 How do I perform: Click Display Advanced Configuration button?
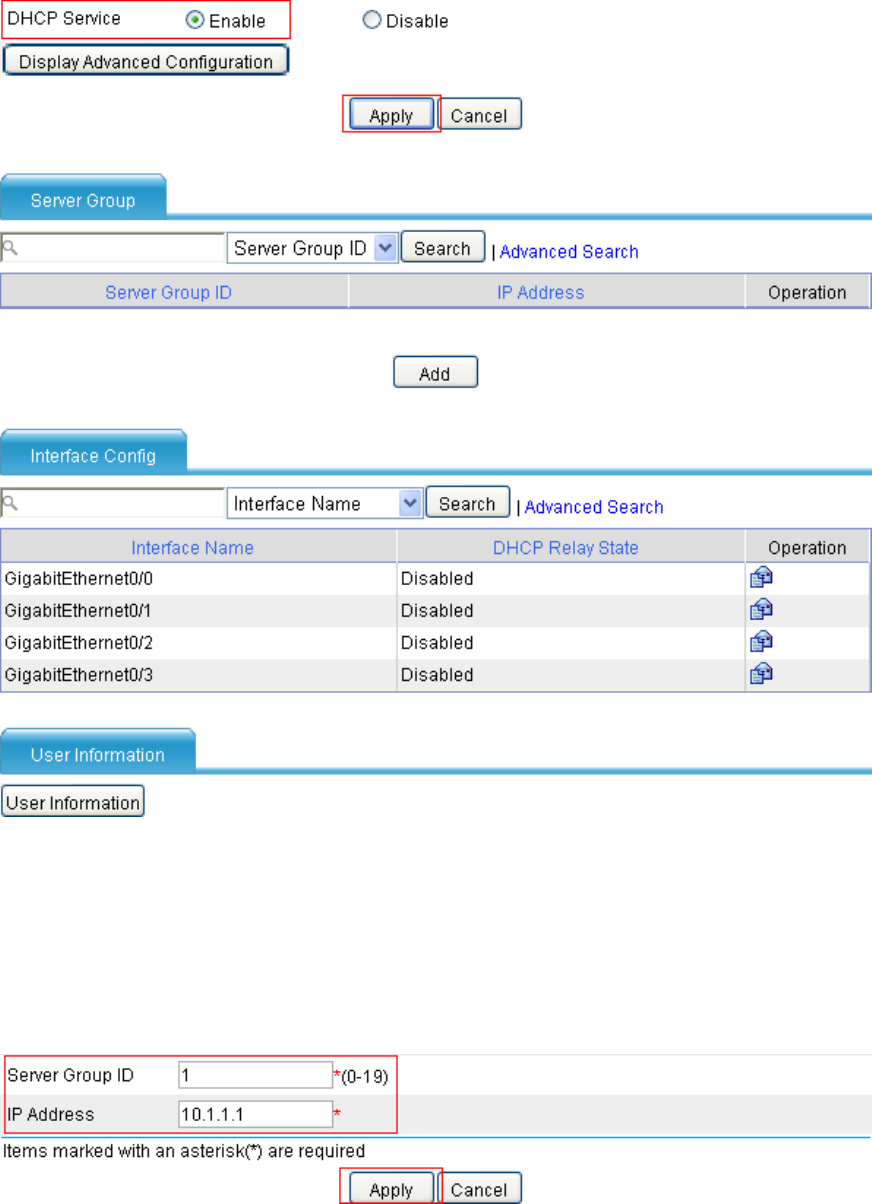pos(146,61)
